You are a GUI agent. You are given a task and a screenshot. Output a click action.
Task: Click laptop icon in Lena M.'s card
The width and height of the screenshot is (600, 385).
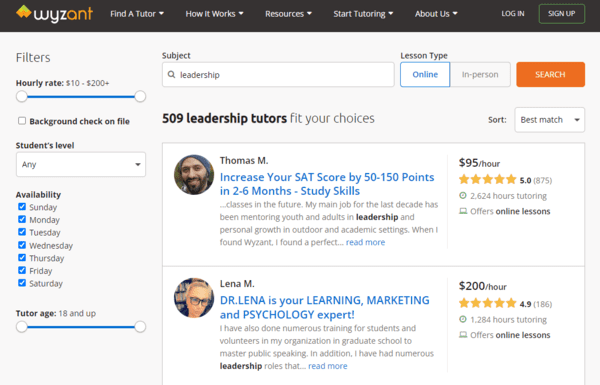(463, 335)
